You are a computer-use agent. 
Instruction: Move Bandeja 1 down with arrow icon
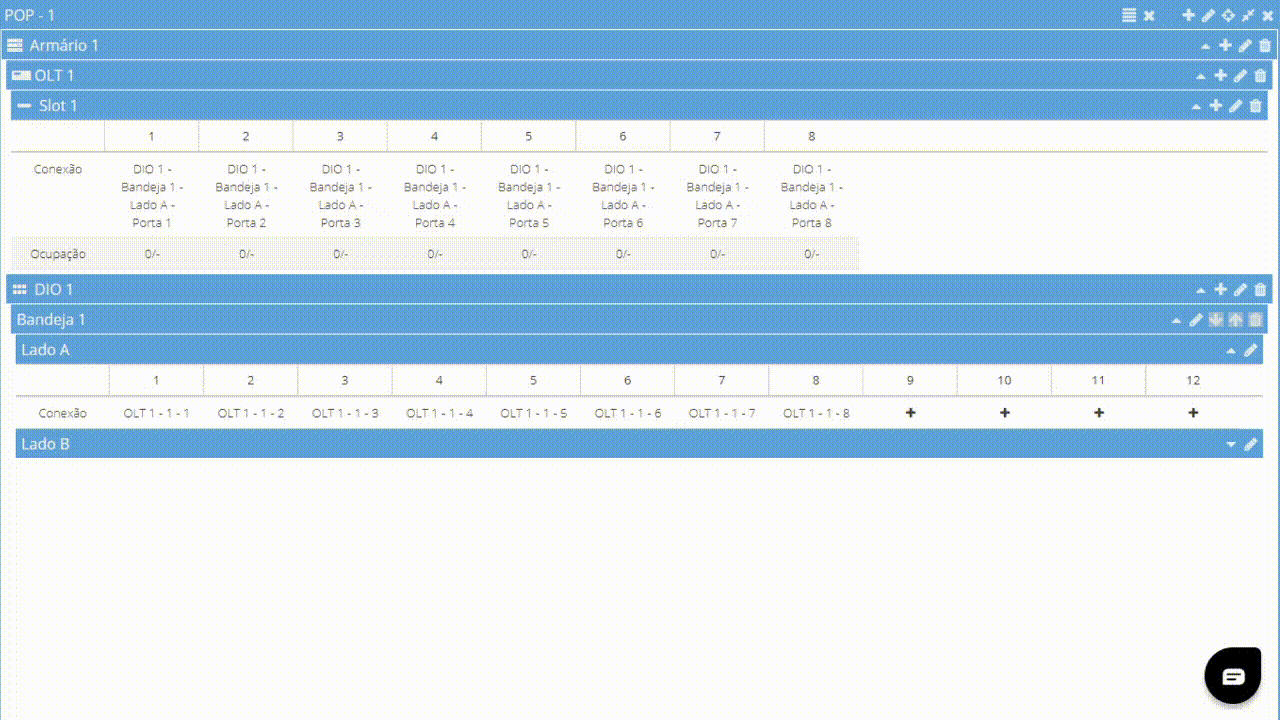pos(1216,319)
